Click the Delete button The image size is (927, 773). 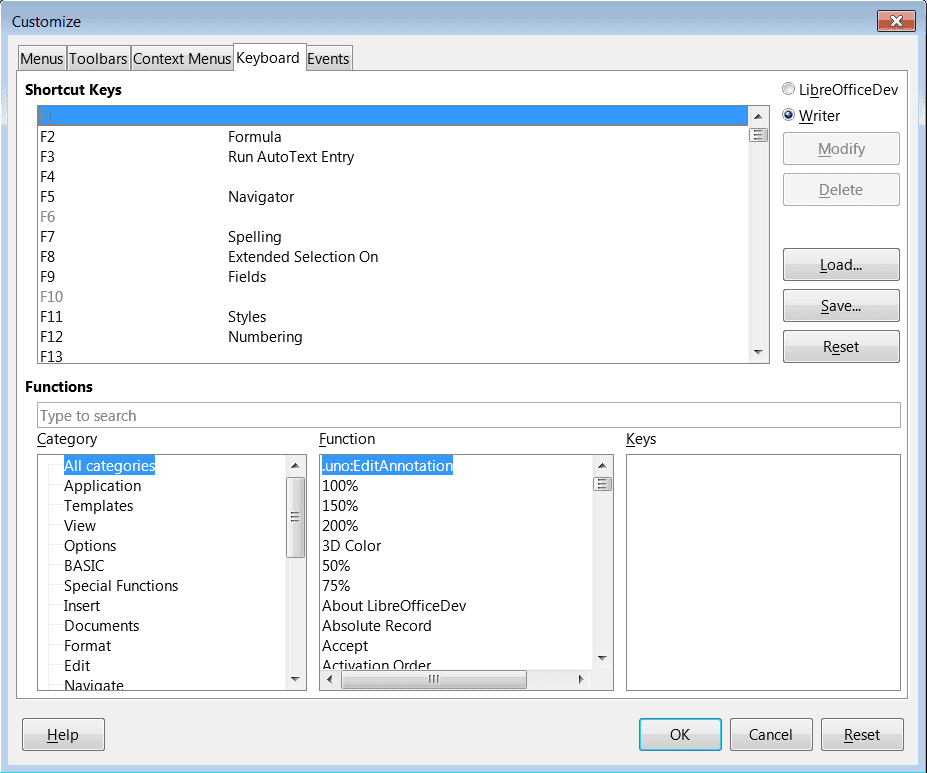841,190
